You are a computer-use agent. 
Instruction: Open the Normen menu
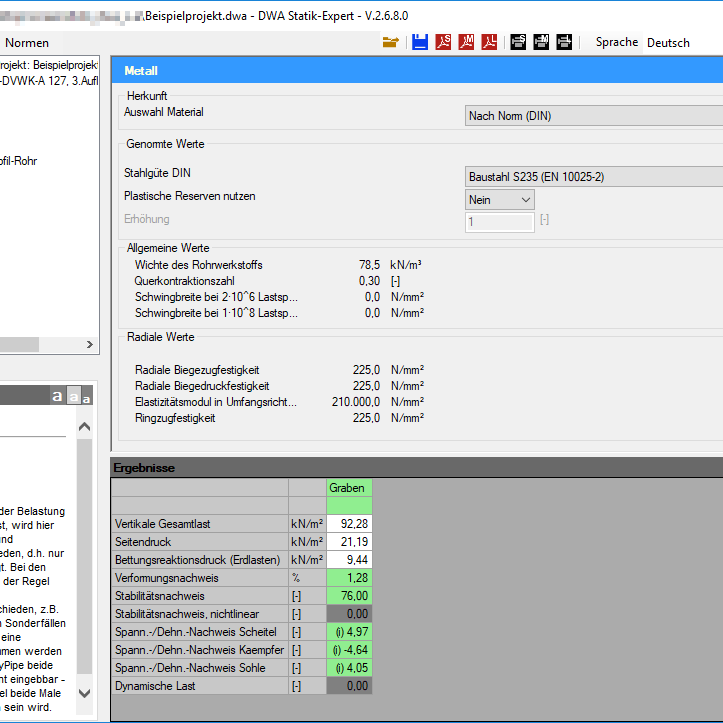point(27,43)
